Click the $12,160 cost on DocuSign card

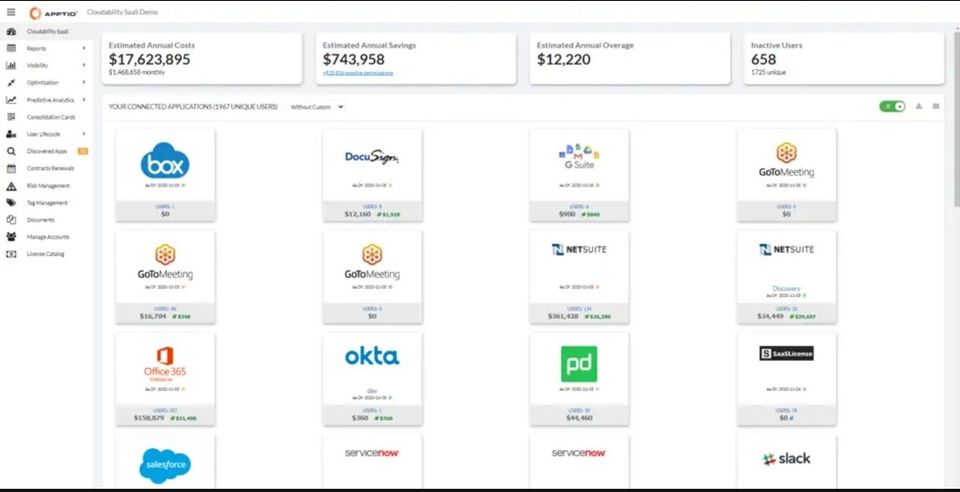pyautogui.click(x=358, y=214)
